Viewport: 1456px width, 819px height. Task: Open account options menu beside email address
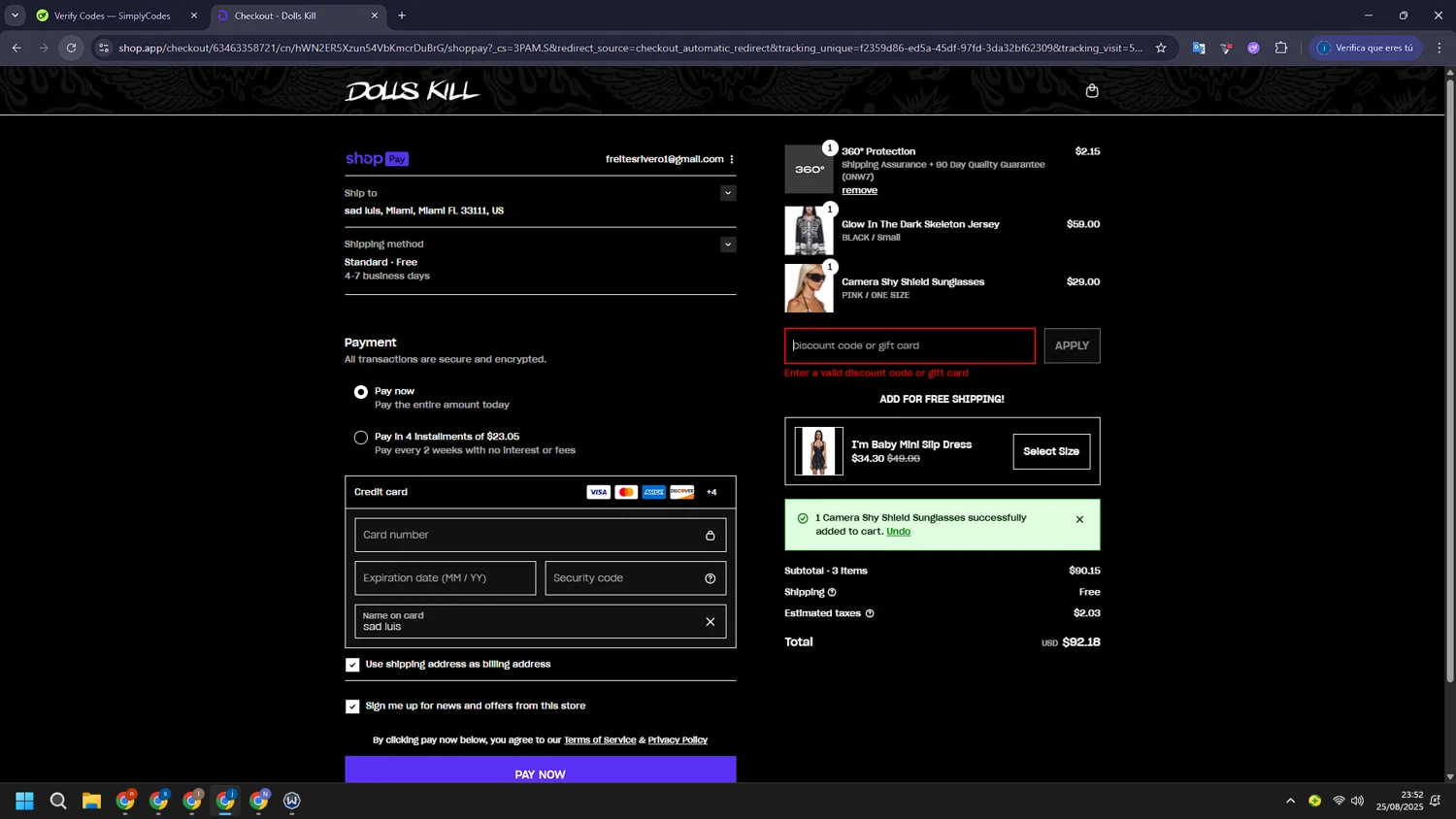(x=732, y=159)
